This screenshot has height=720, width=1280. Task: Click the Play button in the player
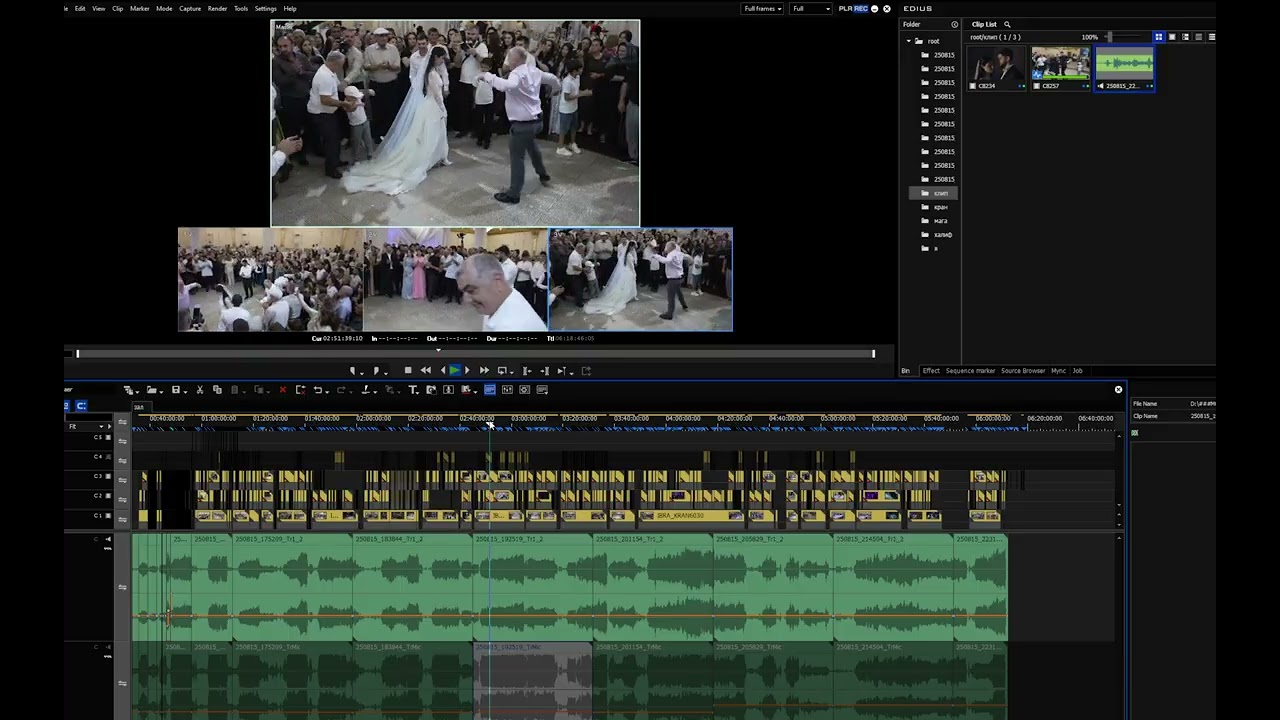455,371
